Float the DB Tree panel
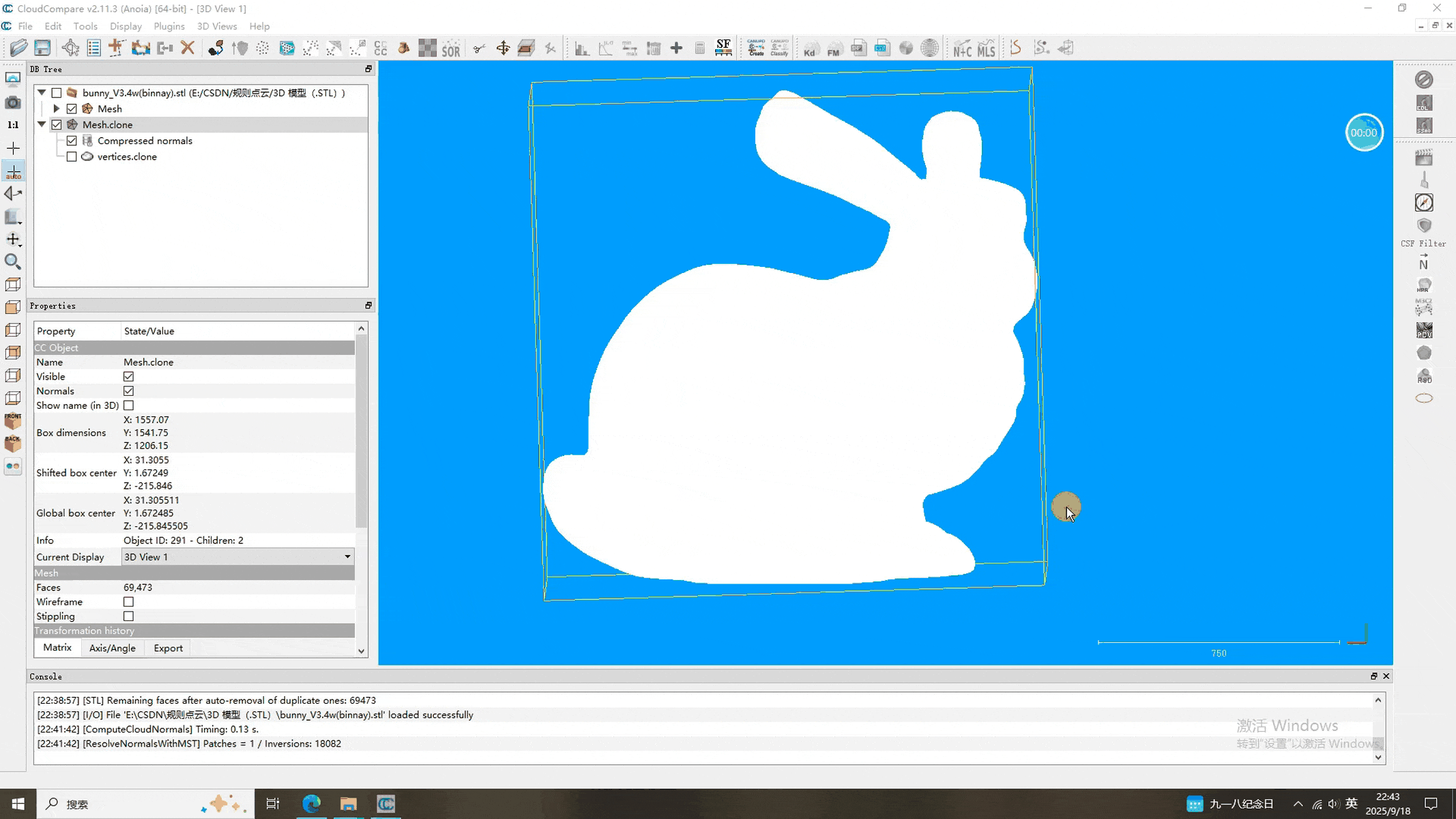The image size is (1456, 819). [x=368, y=69]
